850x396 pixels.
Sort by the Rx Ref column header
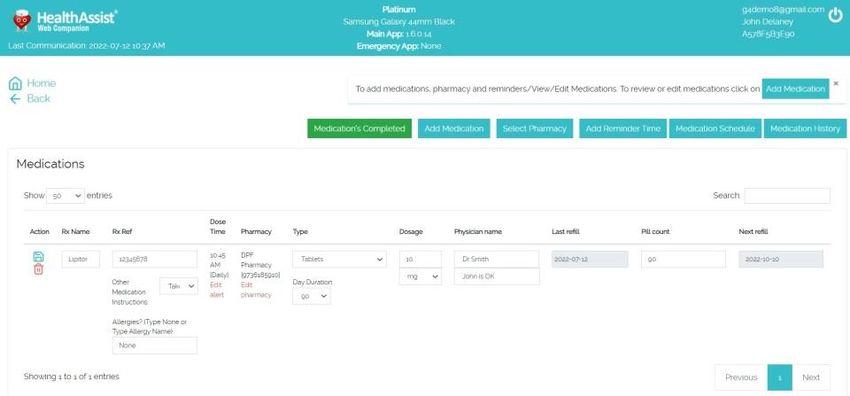tap(122, 231)
